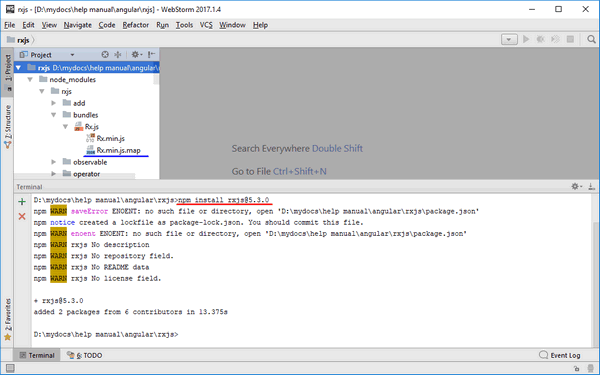
Task: Open Project panel gear settings
Action: pyautogui.click(x=136, y=55)
